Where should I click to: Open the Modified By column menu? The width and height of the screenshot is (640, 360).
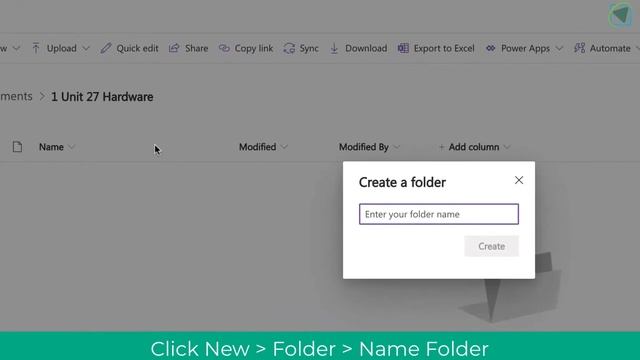click(364, 147)
